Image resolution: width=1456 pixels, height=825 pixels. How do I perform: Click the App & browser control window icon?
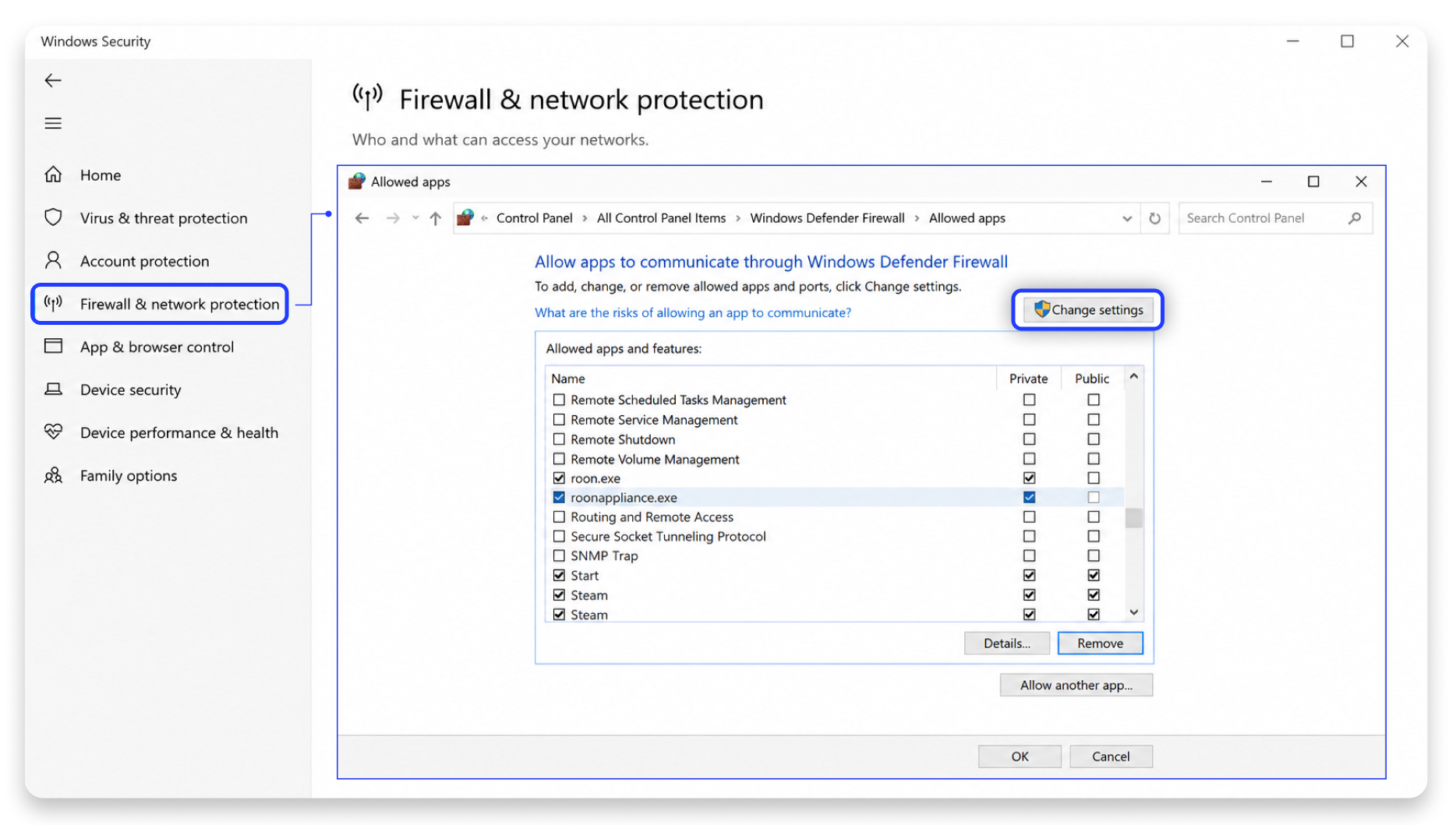53,346
